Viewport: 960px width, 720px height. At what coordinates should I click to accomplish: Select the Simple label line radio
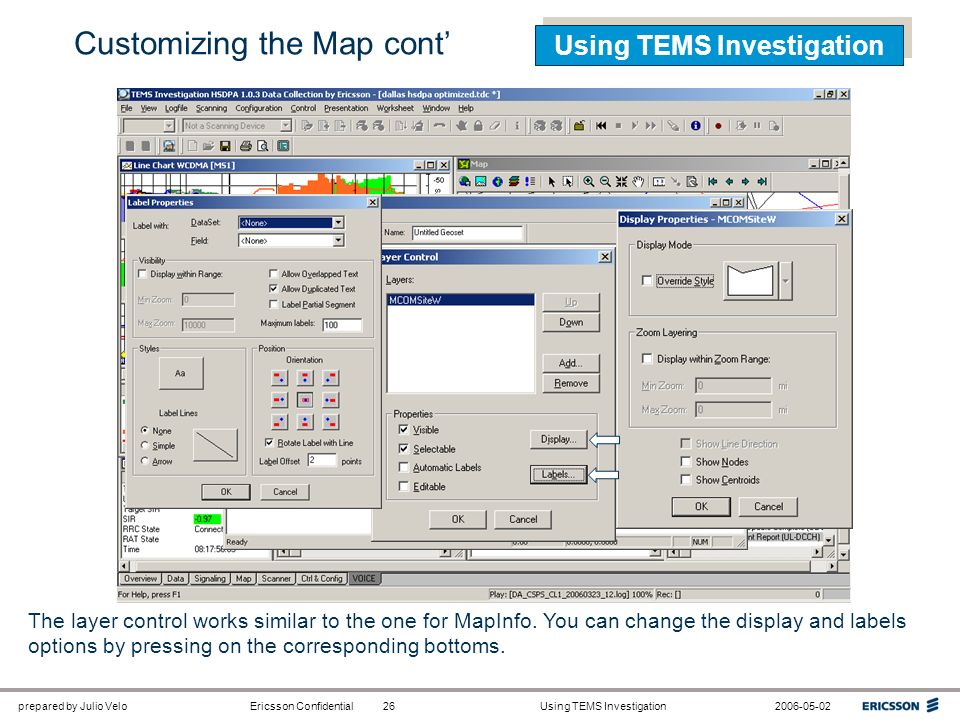point(144,446)
